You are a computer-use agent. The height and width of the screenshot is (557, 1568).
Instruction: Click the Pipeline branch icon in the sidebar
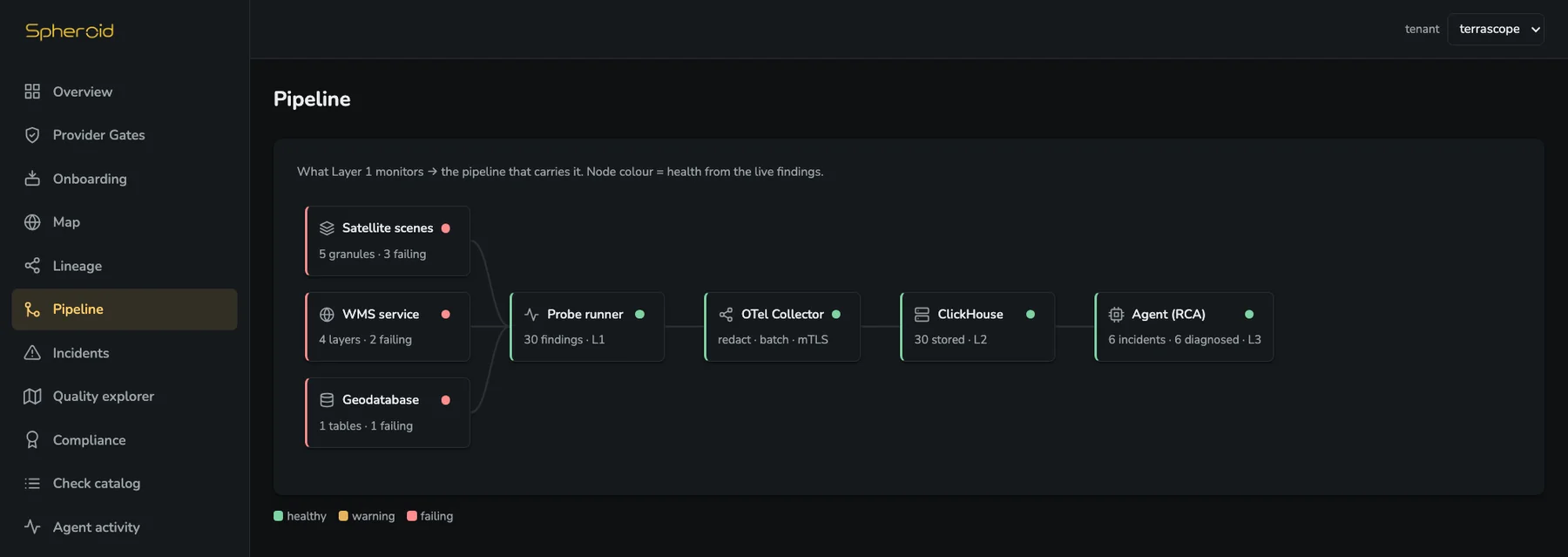32,309
